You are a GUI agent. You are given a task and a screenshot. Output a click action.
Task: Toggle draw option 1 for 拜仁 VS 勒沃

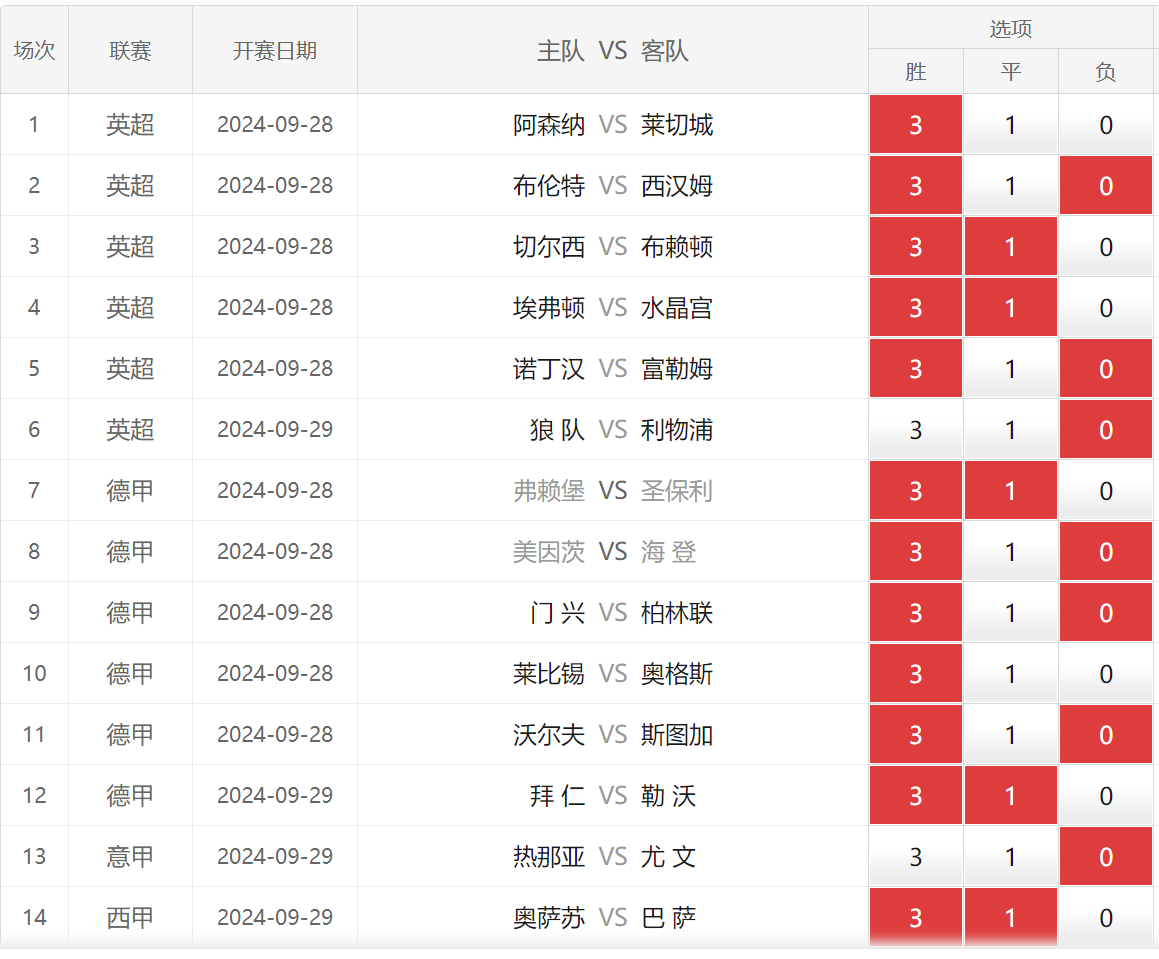1010,795
